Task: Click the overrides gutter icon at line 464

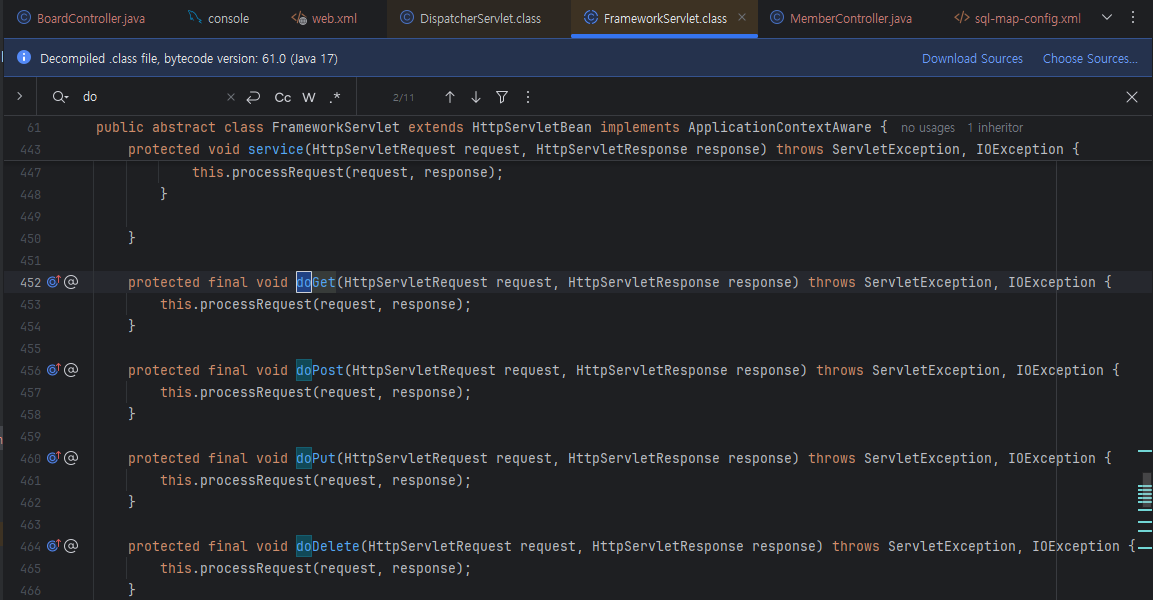Action: 54,546
